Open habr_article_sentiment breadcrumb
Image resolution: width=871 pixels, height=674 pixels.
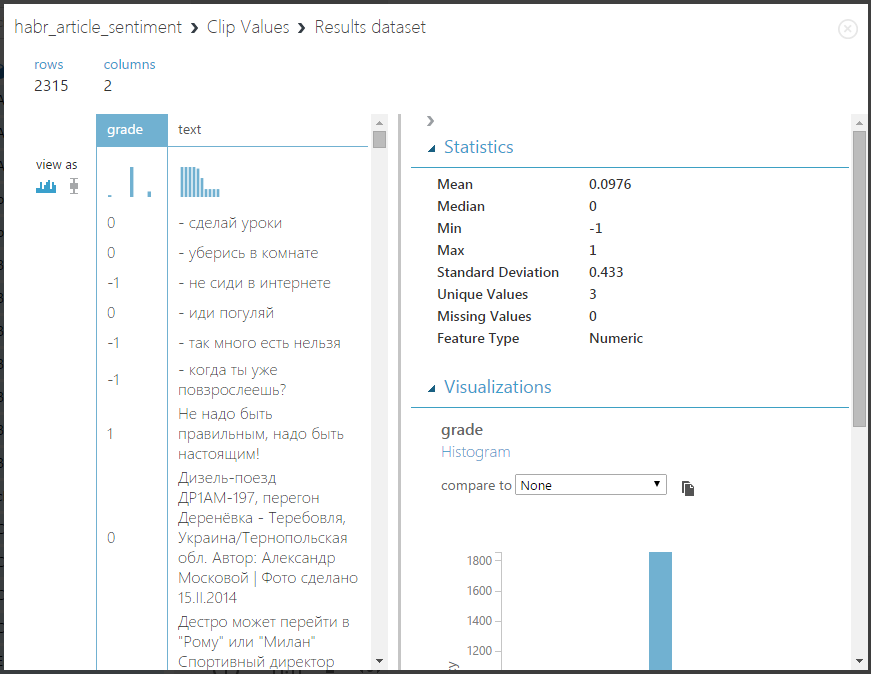98,27
